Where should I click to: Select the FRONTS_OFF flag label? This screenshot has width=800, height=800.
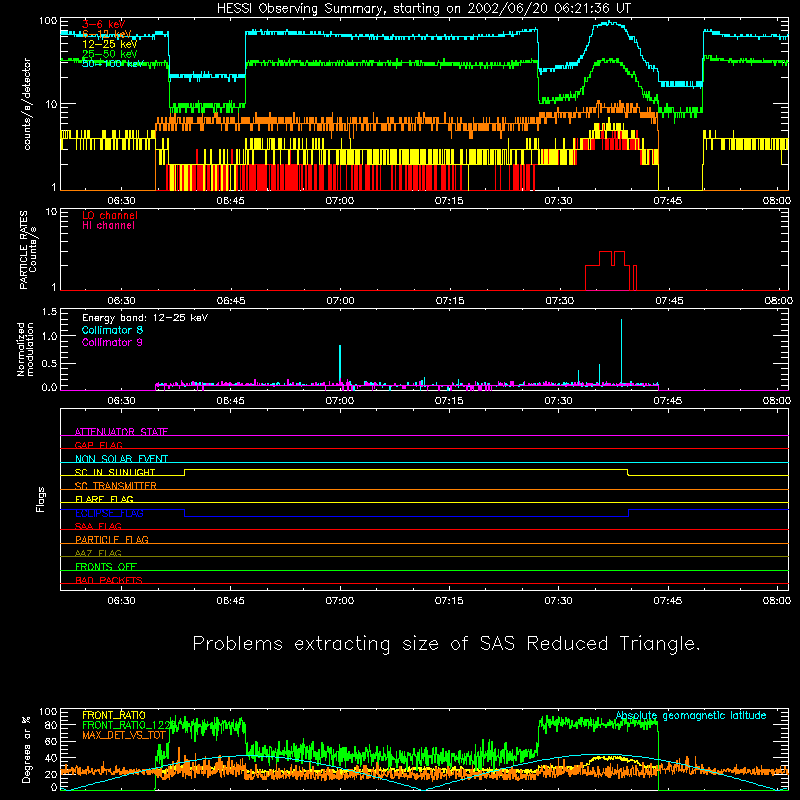(106, 566)
